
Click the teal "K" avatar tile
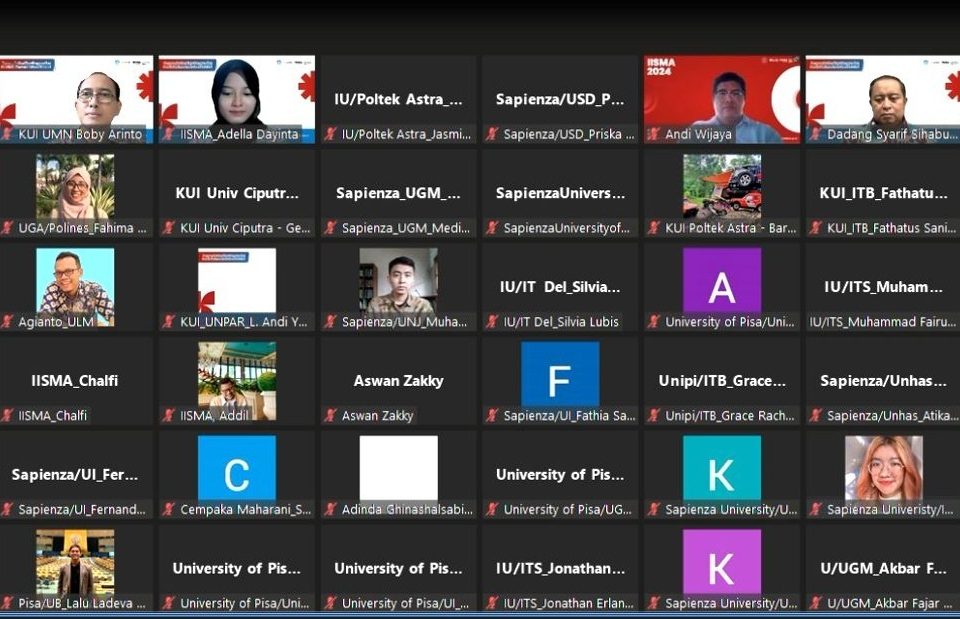(x=721, y=468)
